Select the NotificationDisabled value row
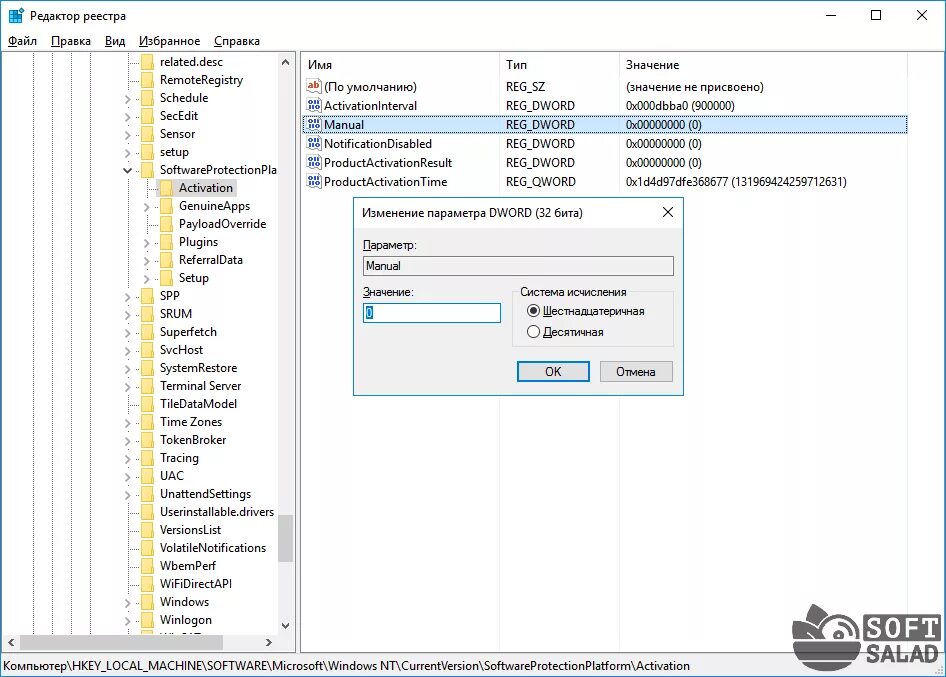This screenshot has width=946, height=677. [605, 144]
